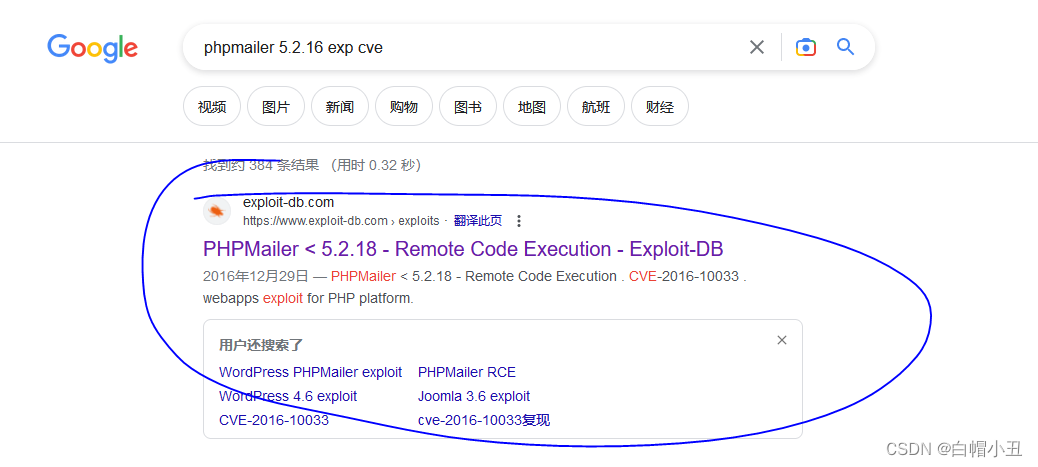Image resolution: width=1038 pixels, height=467 pixels.
Task: Open PHPMailer < 5.2.18 Remote Code Execution result
Action: point(463,249)
